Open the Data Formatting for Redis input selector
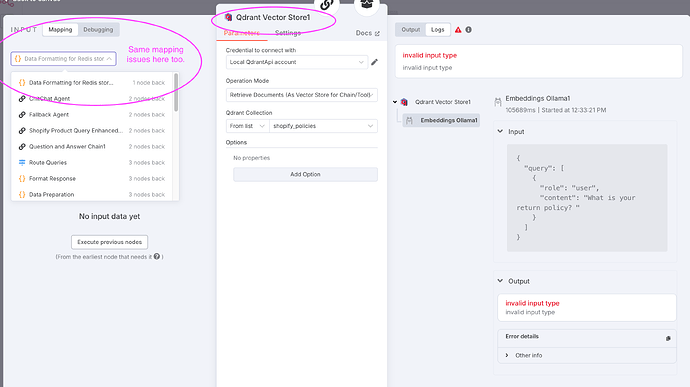Screen dimensions: 690x387 [63, 59]
